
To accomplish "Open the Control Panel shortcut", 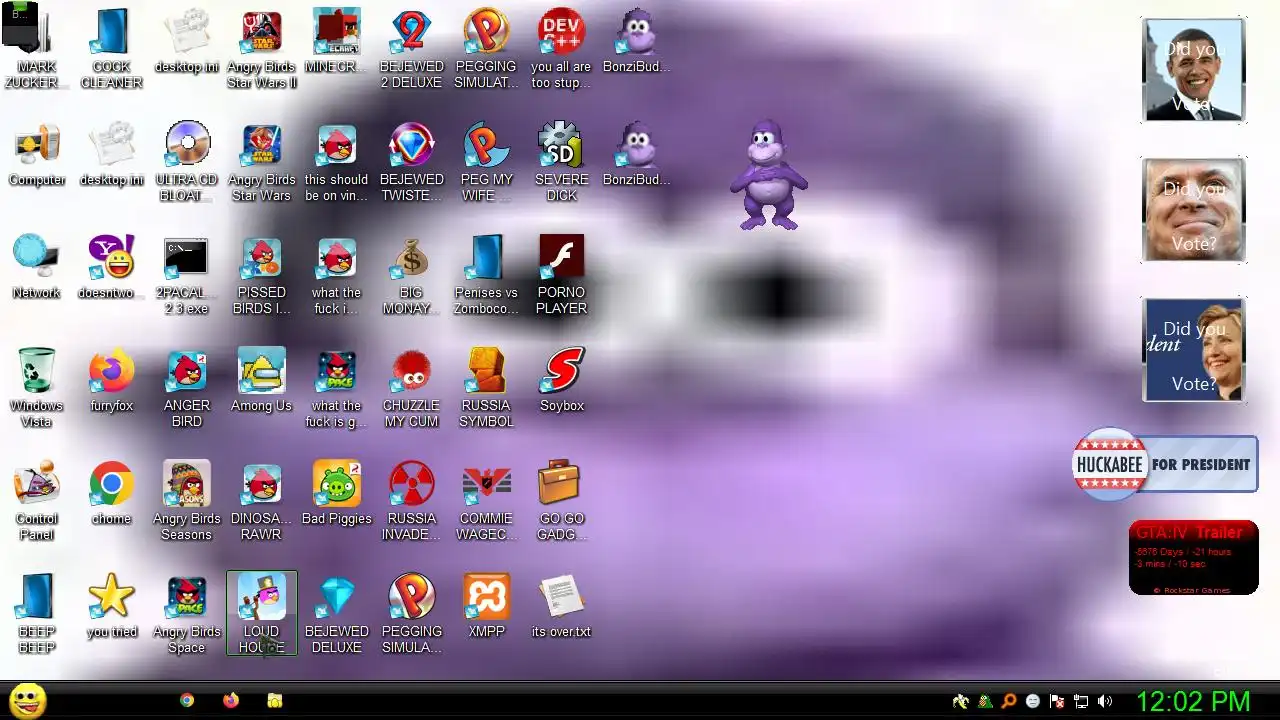I will [x=37, y=502].
